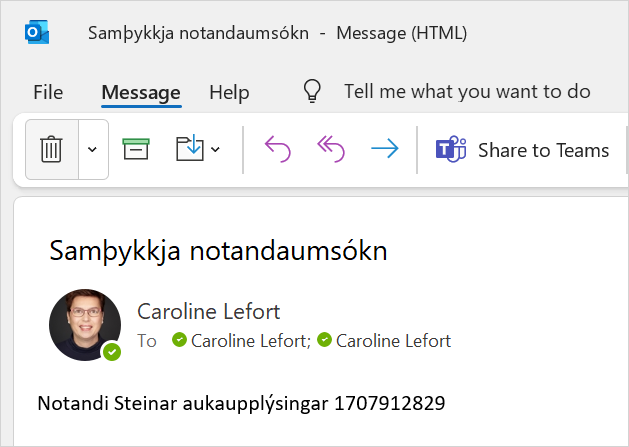Focus the 'Tell me what you want to do' box
This screenshot has height=447, width=629.
tap(467, 92)
